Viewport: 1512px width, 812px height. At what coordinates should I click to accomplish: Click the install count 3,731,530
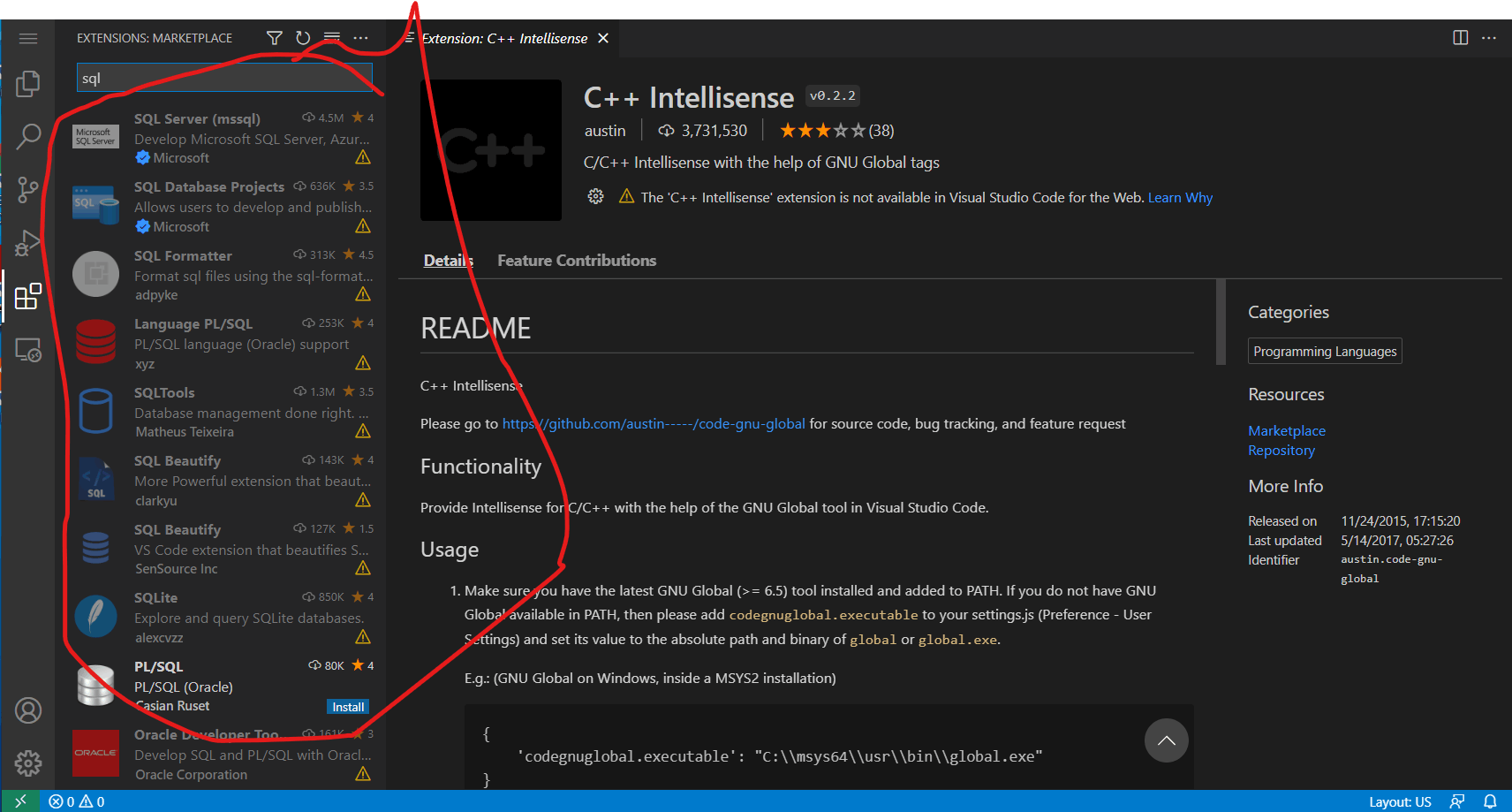coord(703,131)
